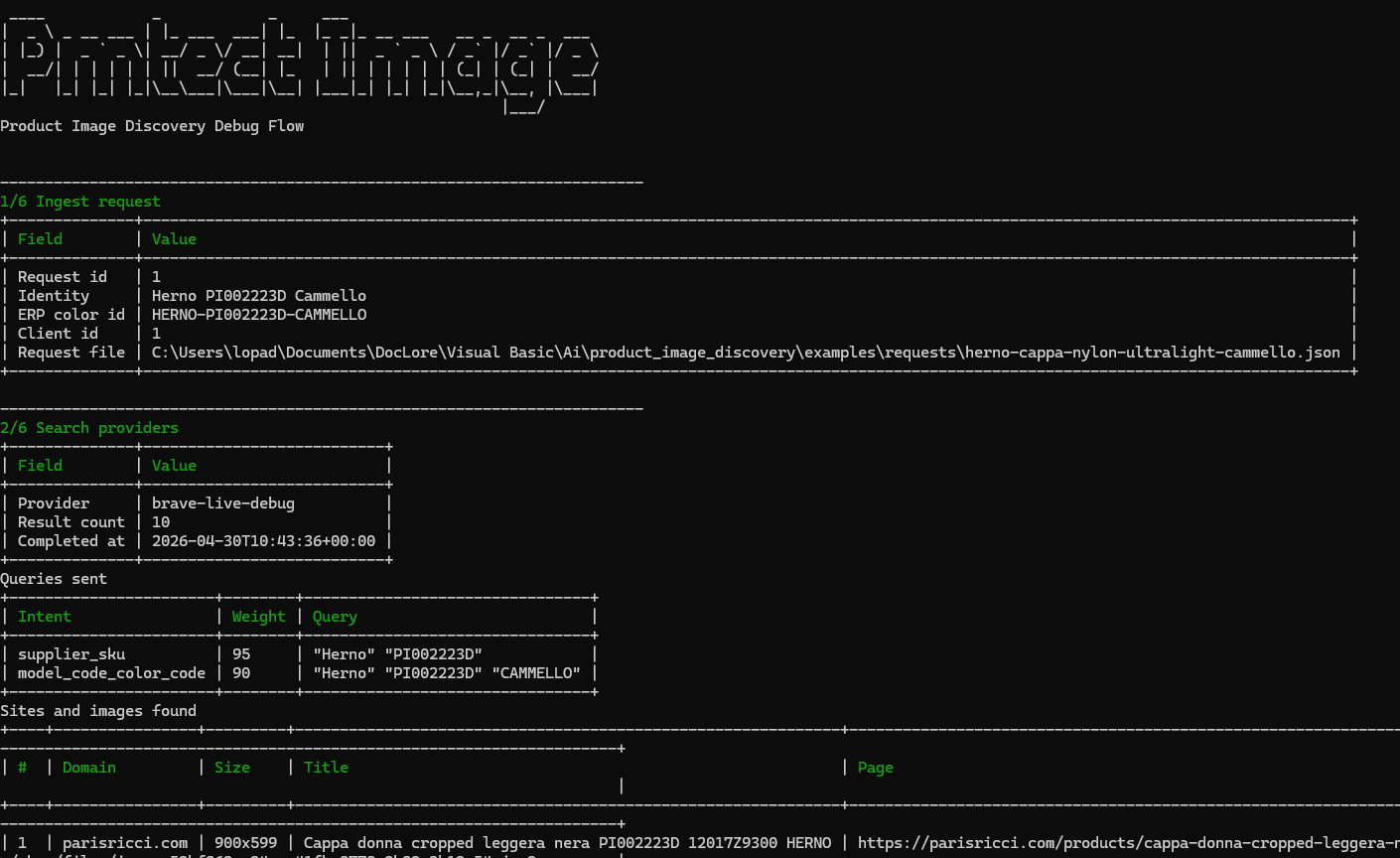Open the parisricci.com products page URL
The image size is (1400, 858).
pos(1129,843)
